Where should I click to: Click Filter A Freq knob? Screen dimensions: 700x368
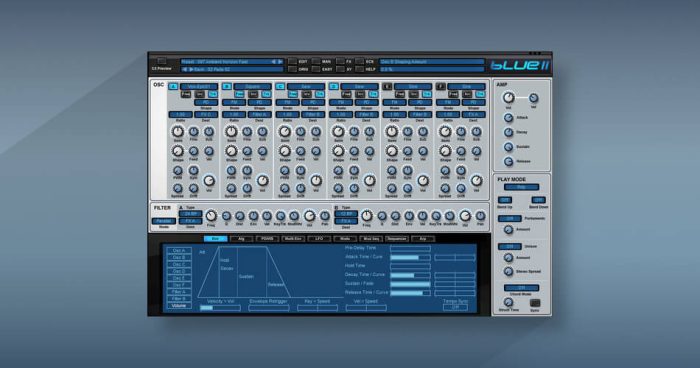pos(211,216)
